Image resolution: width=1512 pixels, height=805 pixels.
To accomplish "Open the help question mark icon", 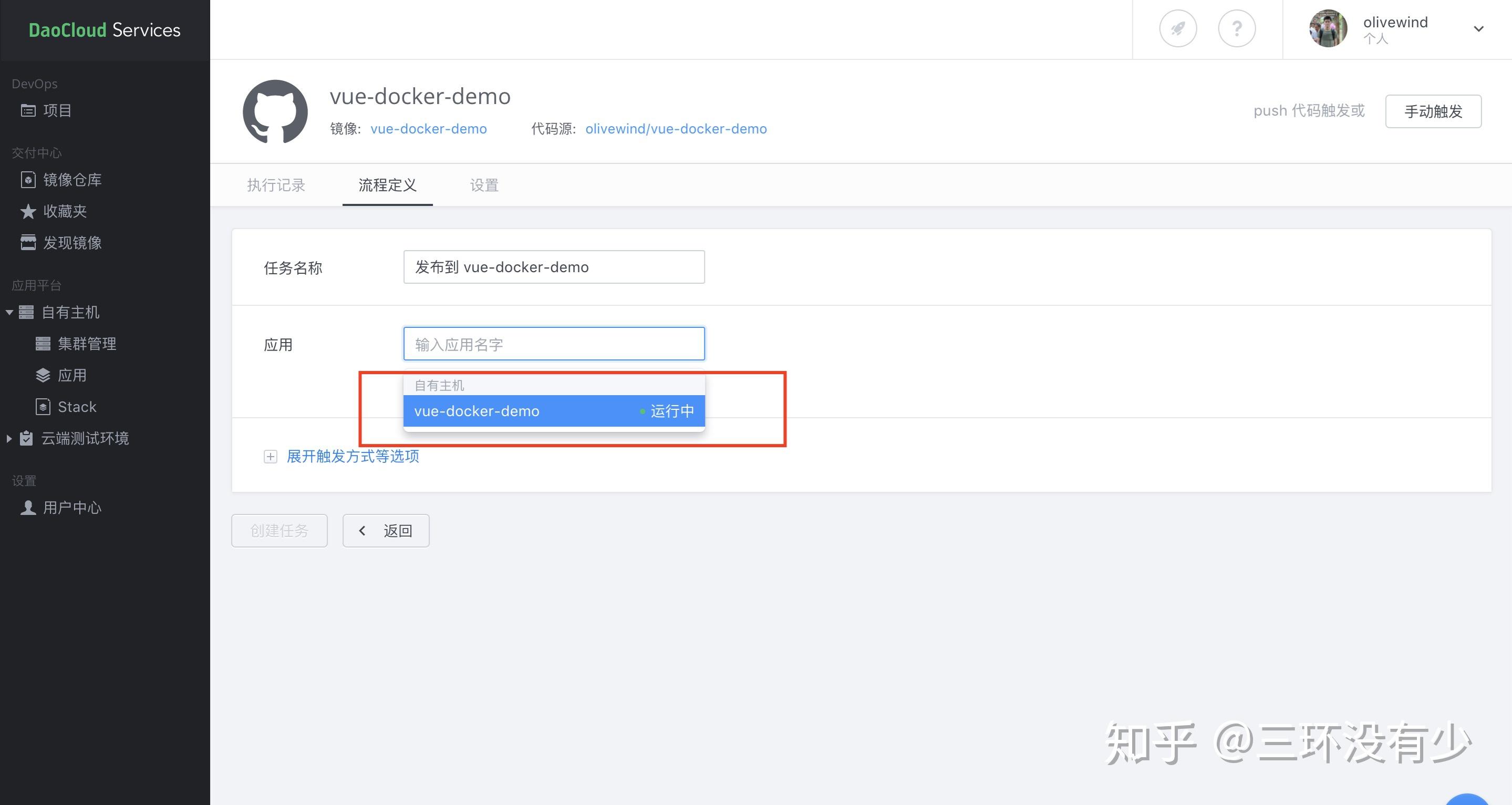I will pos(1237,28).
